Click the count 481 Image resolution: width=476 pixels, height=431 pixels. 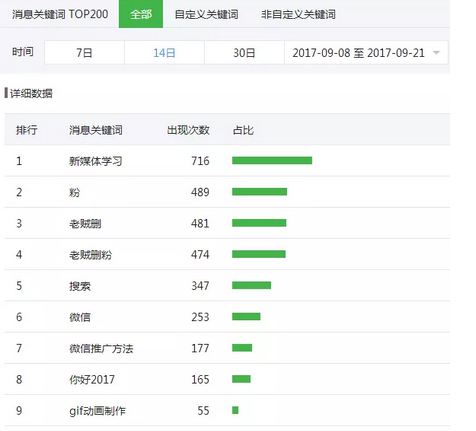coord(200,223)
